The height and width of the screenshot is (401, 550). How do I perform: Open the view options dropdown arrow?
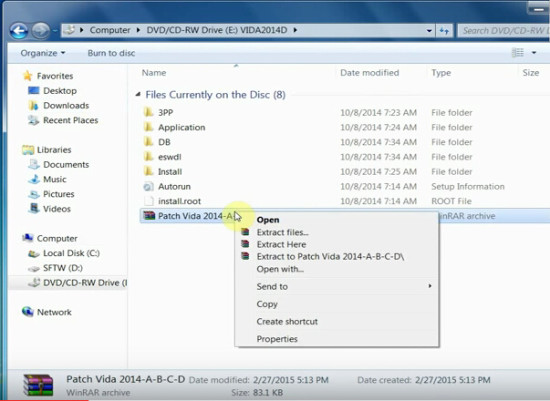coord(534,53)
